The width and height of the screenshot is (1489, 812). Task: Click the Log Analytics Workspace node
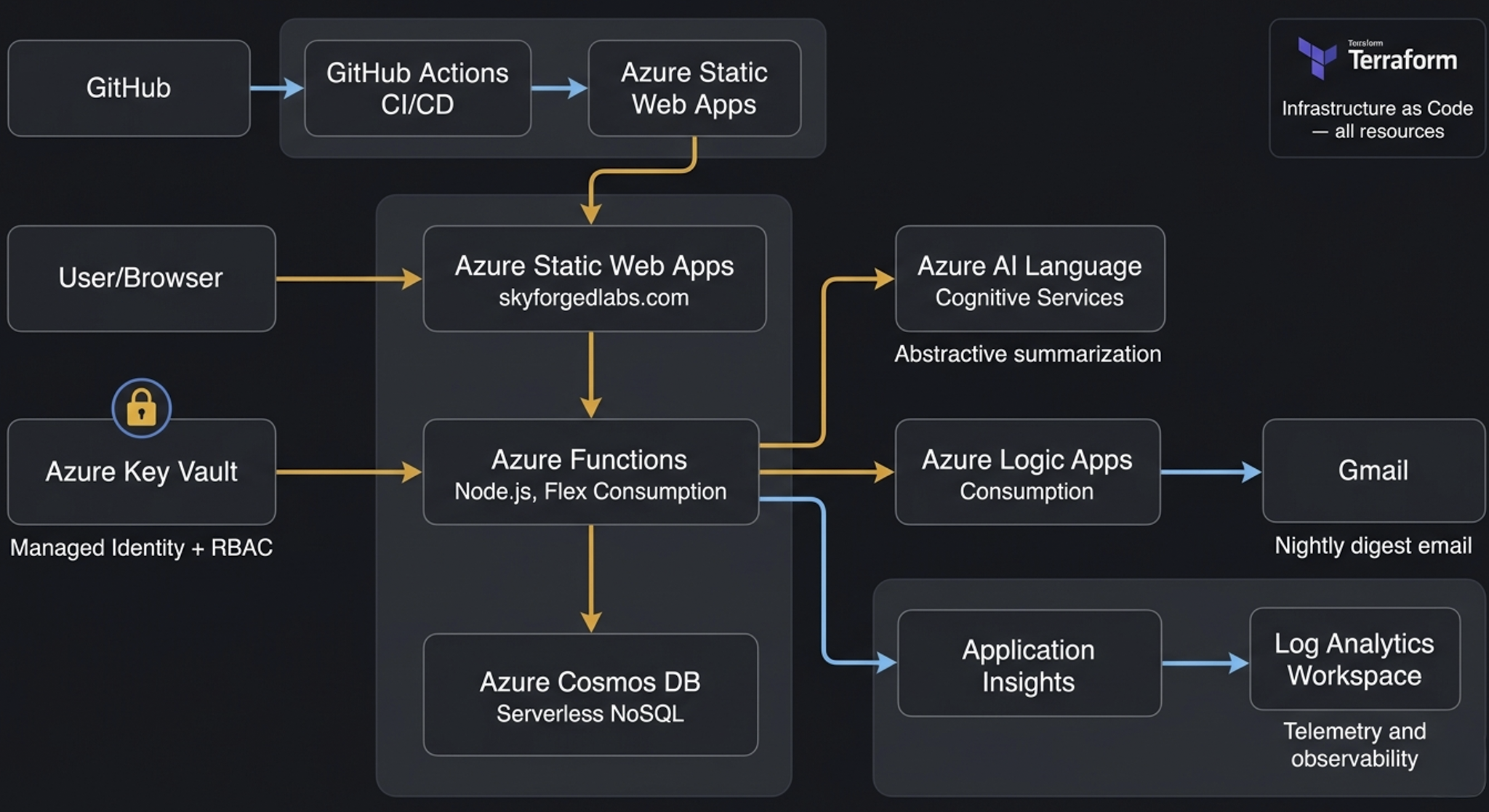pyautogui.click(x=1354, y=659)
